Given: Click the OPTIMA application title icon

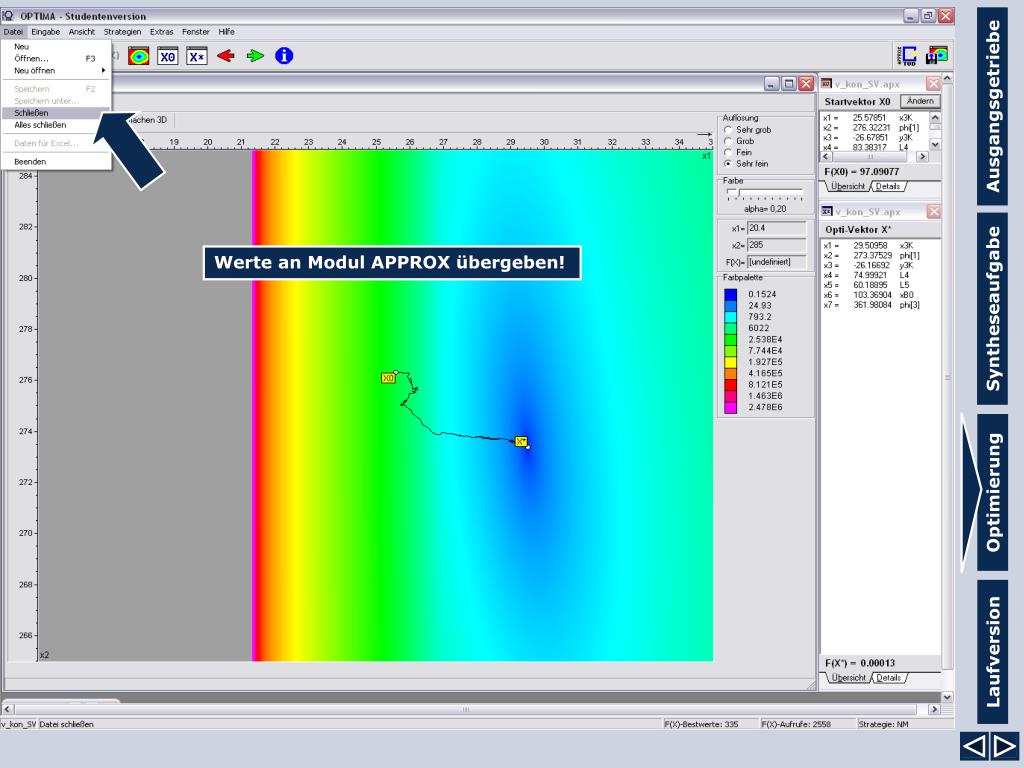Looking at the screenshot, I should point(8,16).
